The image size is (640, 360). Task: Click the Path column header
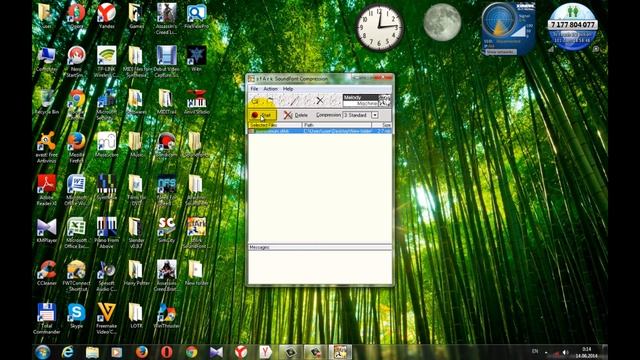(x=336, y=125)
